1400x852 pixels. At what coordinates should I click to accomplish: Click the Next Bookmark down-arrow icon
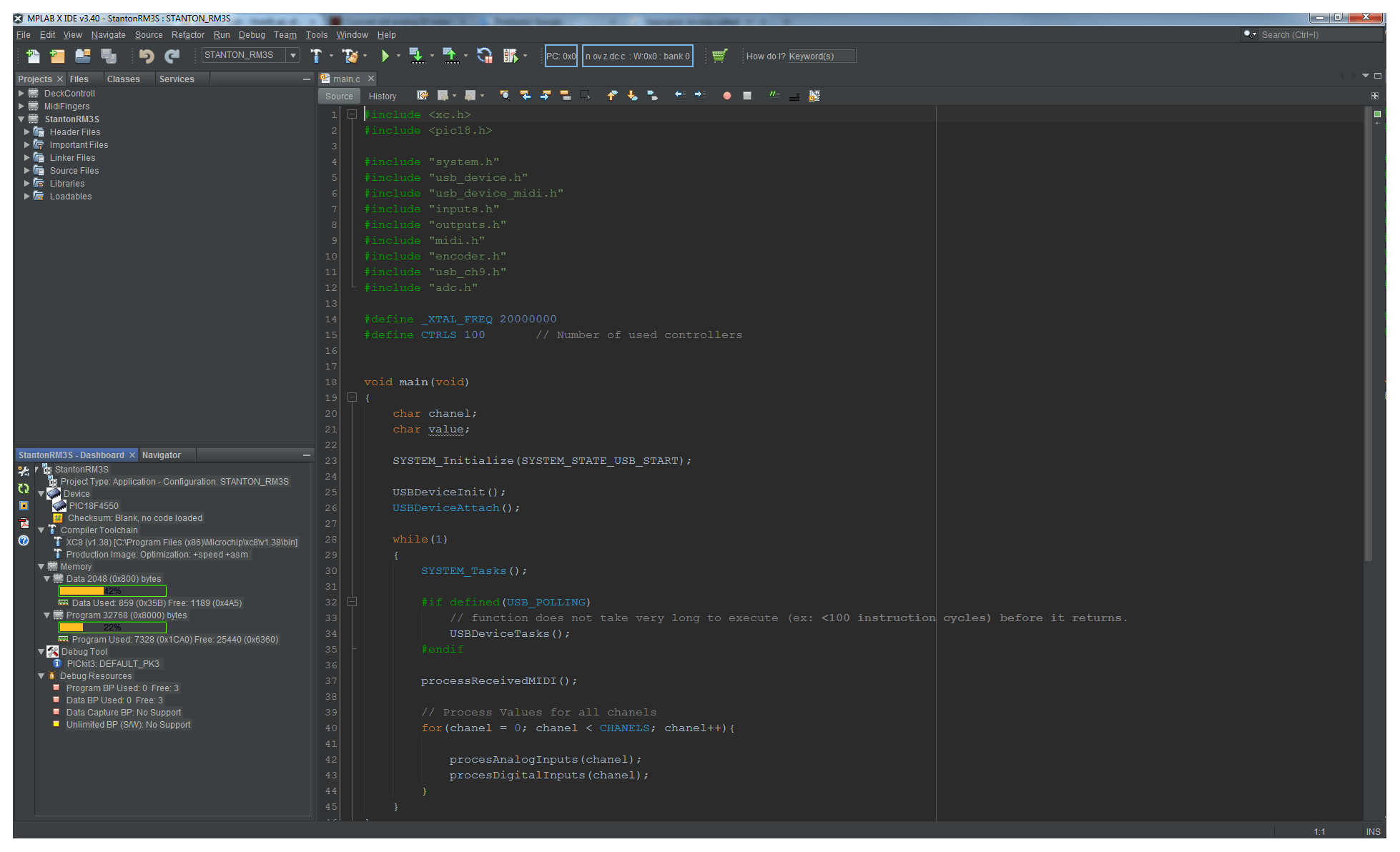(x=632, y=96)
